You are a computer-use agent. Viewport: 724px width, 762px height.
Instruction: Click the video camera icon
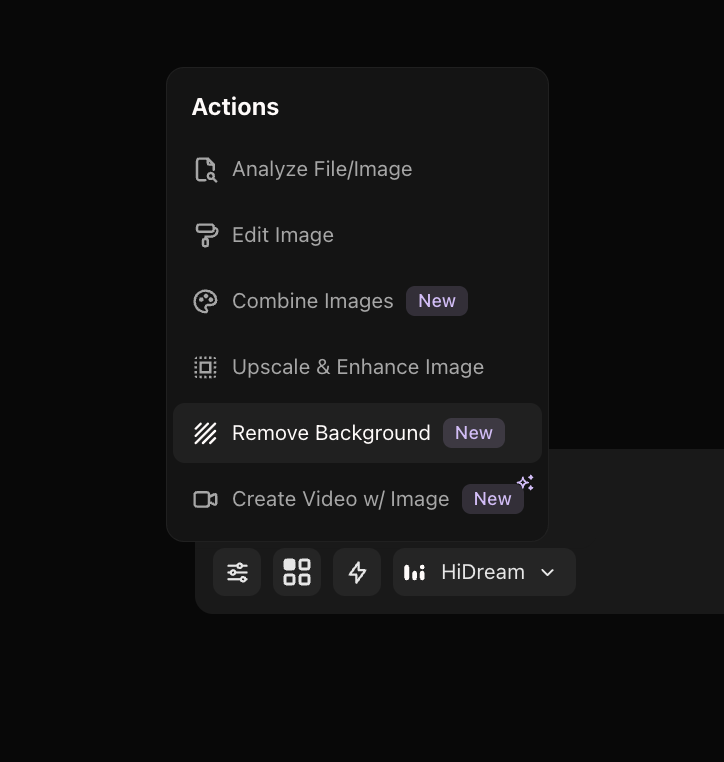(x=206, y=499)
